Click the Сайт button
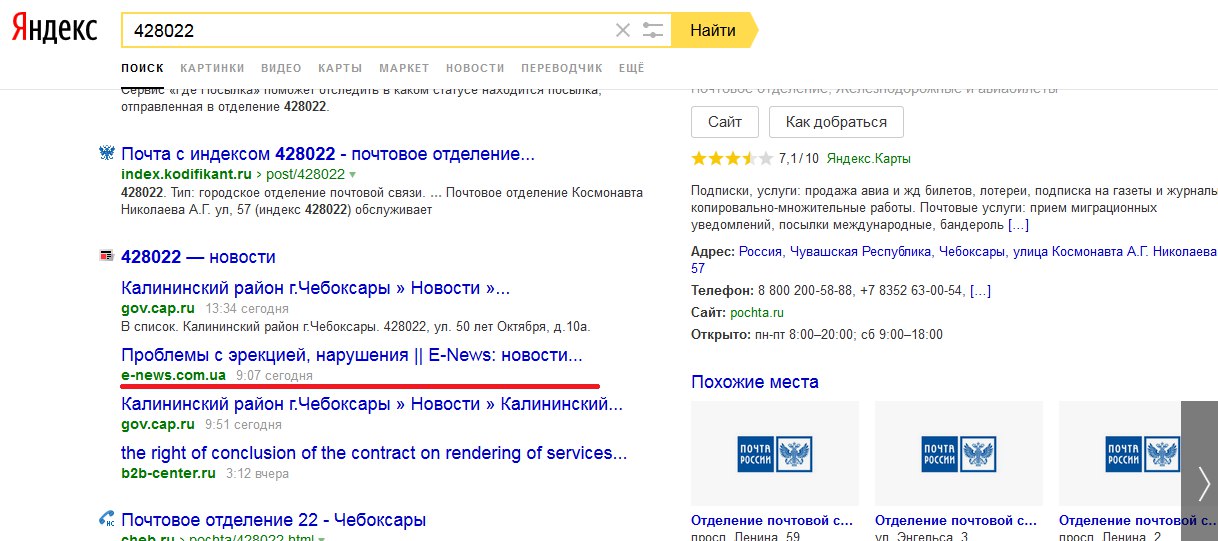1218x541 pixels. pos(725,122)
